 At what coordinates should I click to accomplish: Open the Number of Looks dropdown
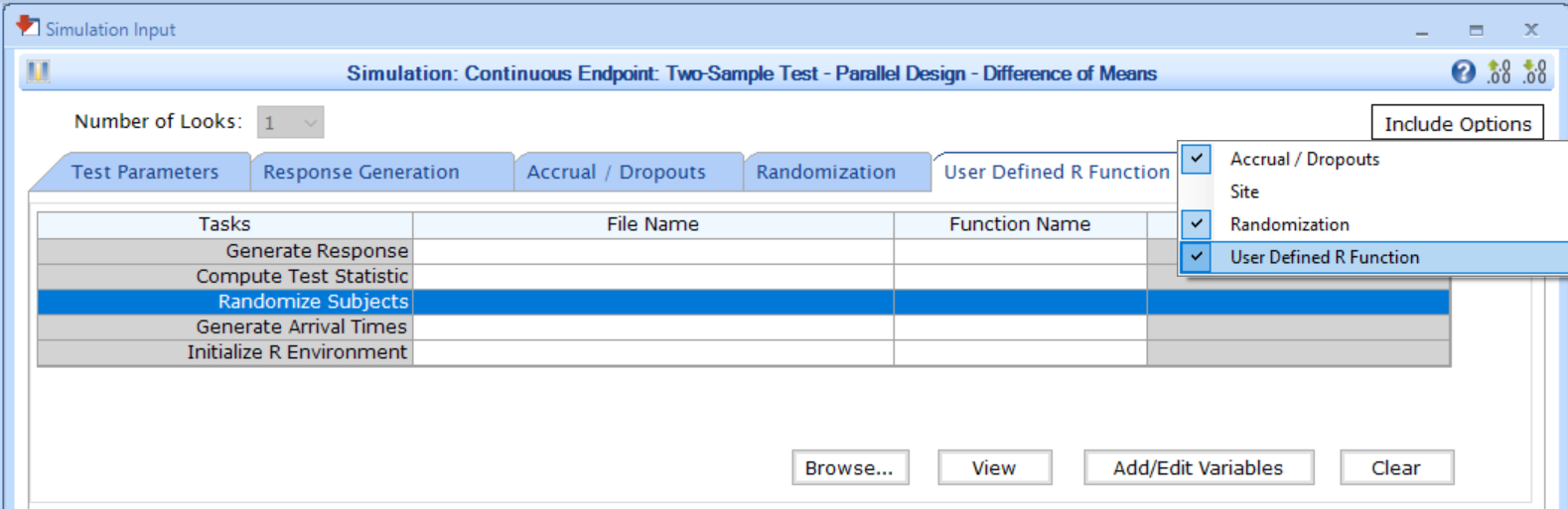coord(290,123)
